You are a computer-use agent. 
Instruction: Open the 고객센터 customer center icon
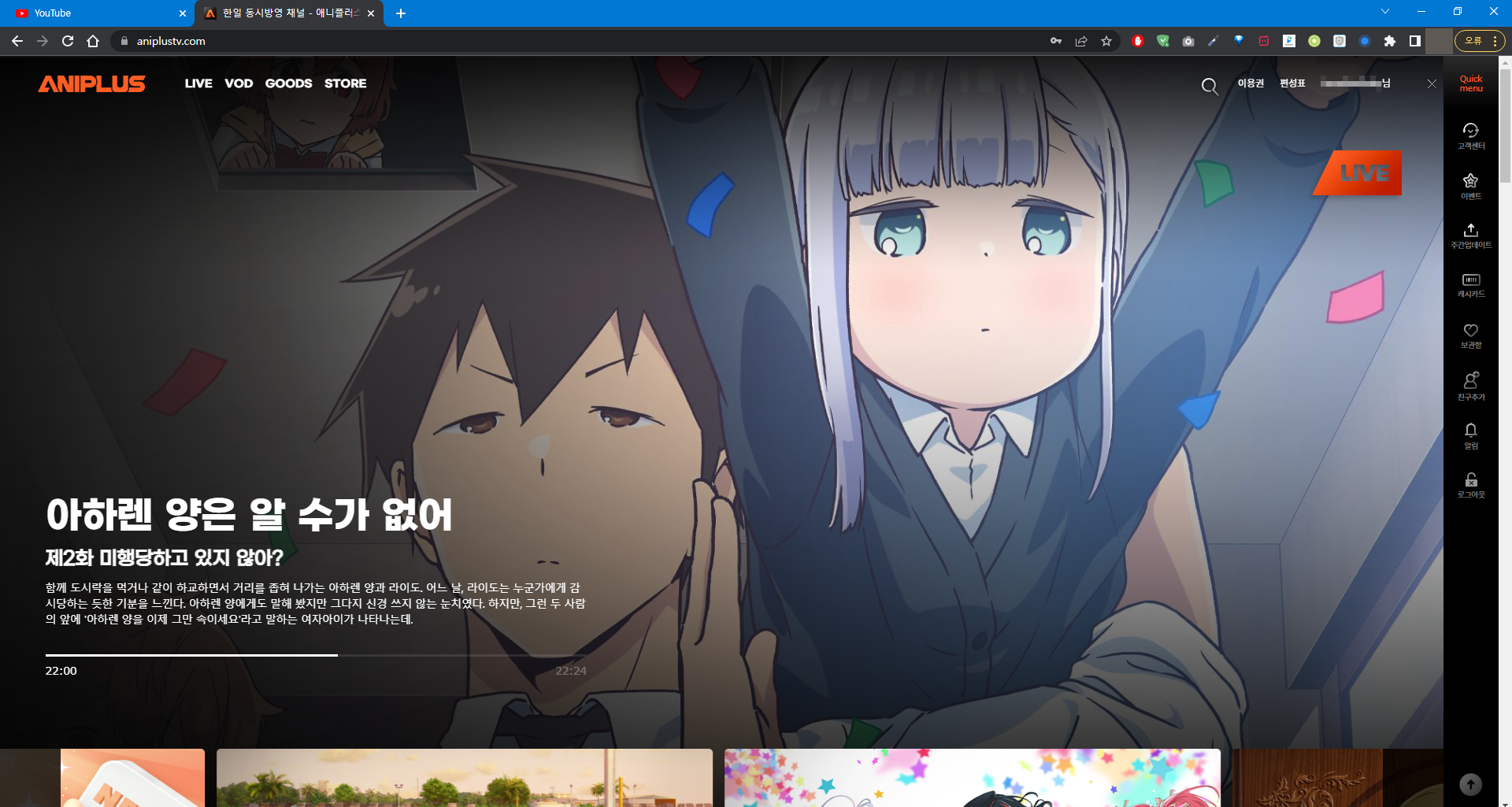pyautogui.click(x=1470, y=135)
